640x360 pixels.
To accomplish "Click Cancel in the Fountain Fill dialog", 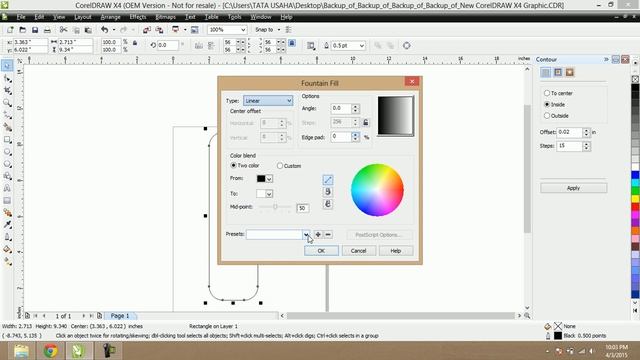I will (x=358, y=251).
